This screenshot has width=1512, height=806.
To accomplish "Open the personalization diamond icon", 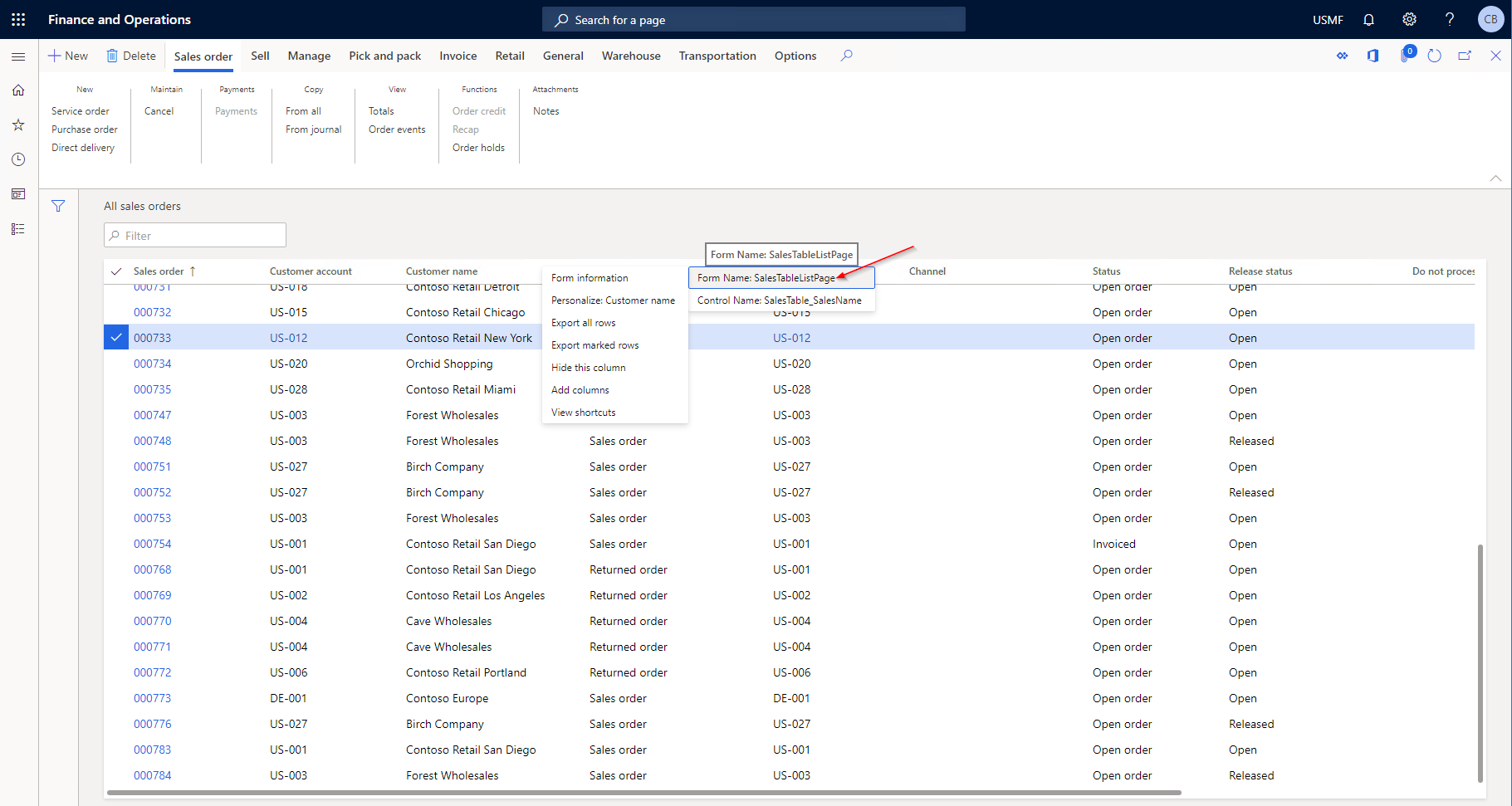I will point(1342,56).
